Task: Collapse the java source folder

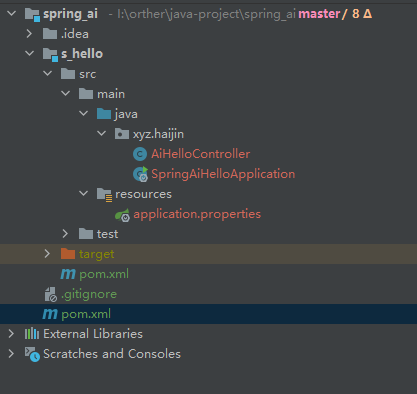Action: [83, 114]
